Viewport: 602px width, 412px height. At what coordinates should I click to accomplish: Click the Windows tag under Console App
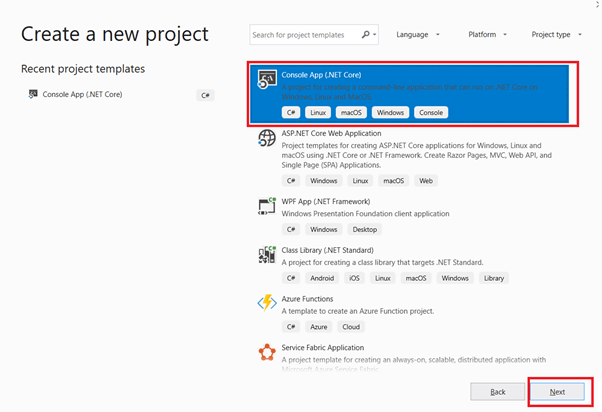(390, 113)
